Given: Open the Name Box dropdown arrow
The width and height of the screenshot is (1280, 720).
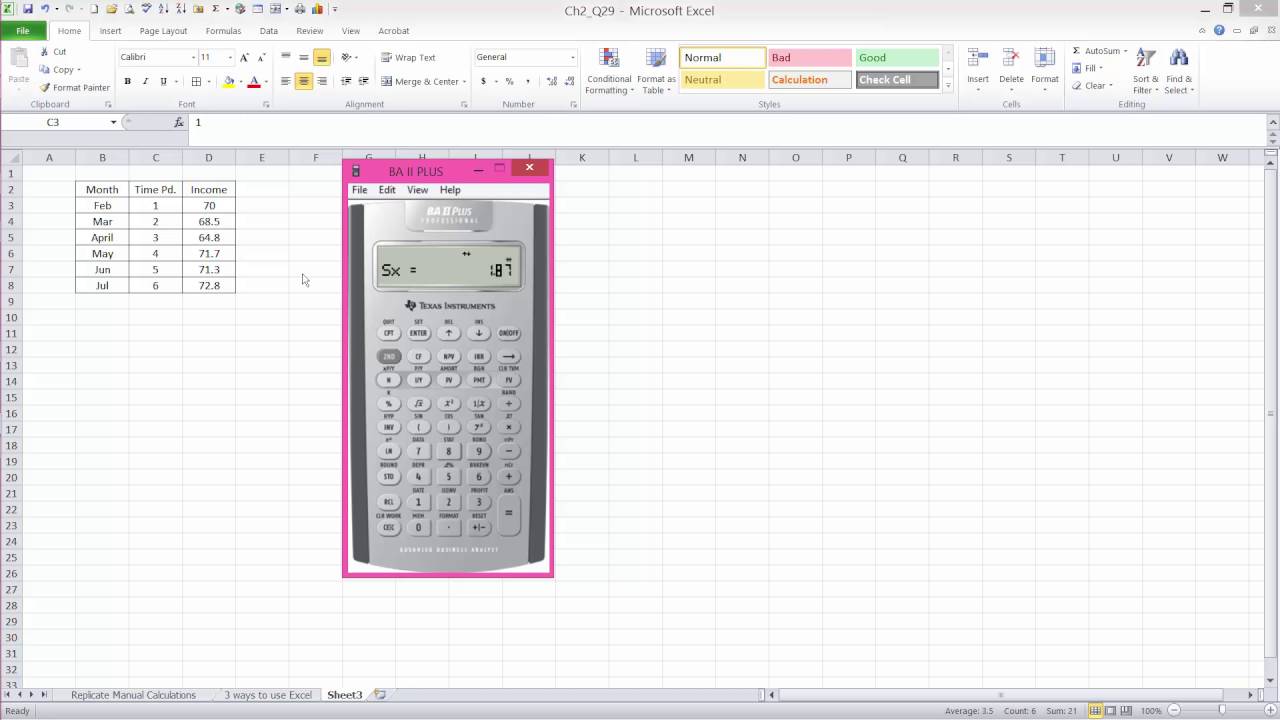Looking at the screenshot, I should tap(114, 122).
